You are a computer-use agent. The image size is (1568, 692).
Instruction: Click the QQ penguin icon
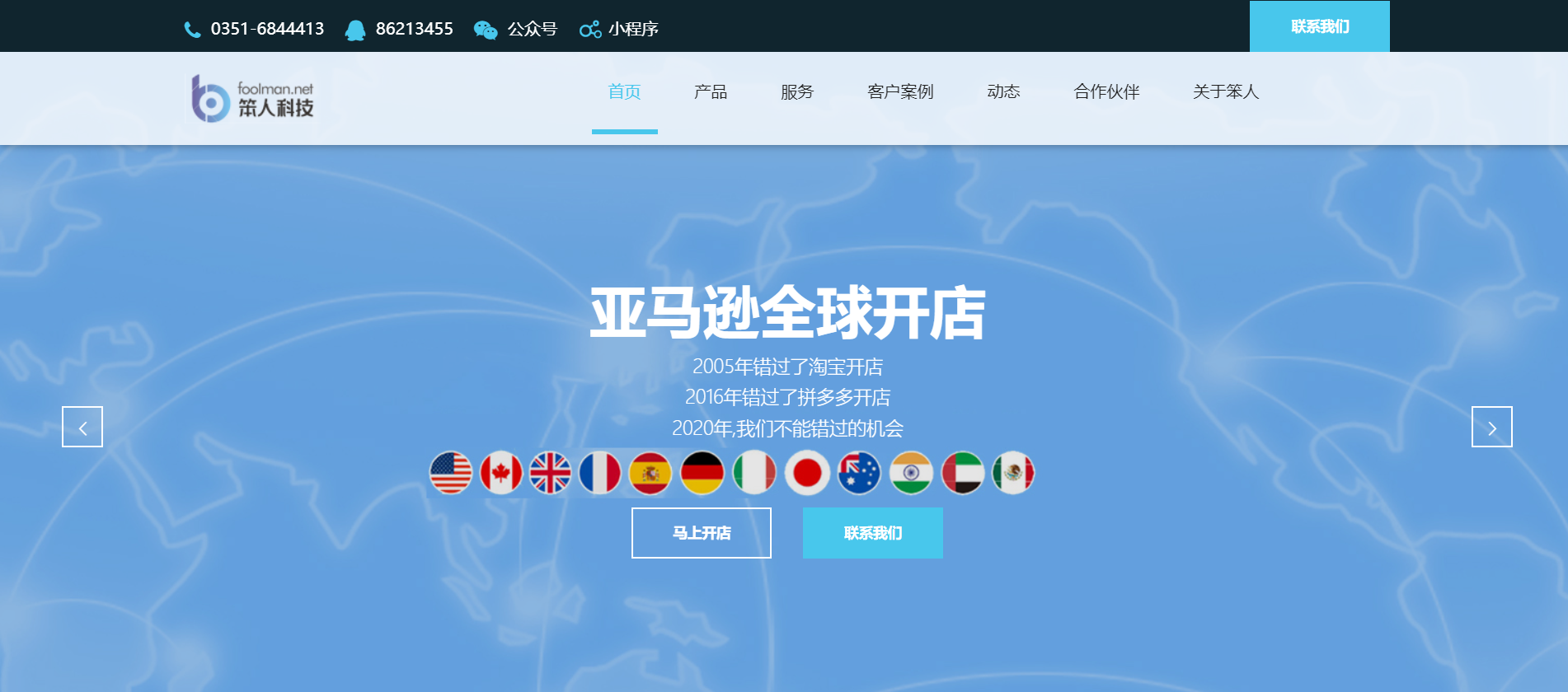tap(355, 30)
